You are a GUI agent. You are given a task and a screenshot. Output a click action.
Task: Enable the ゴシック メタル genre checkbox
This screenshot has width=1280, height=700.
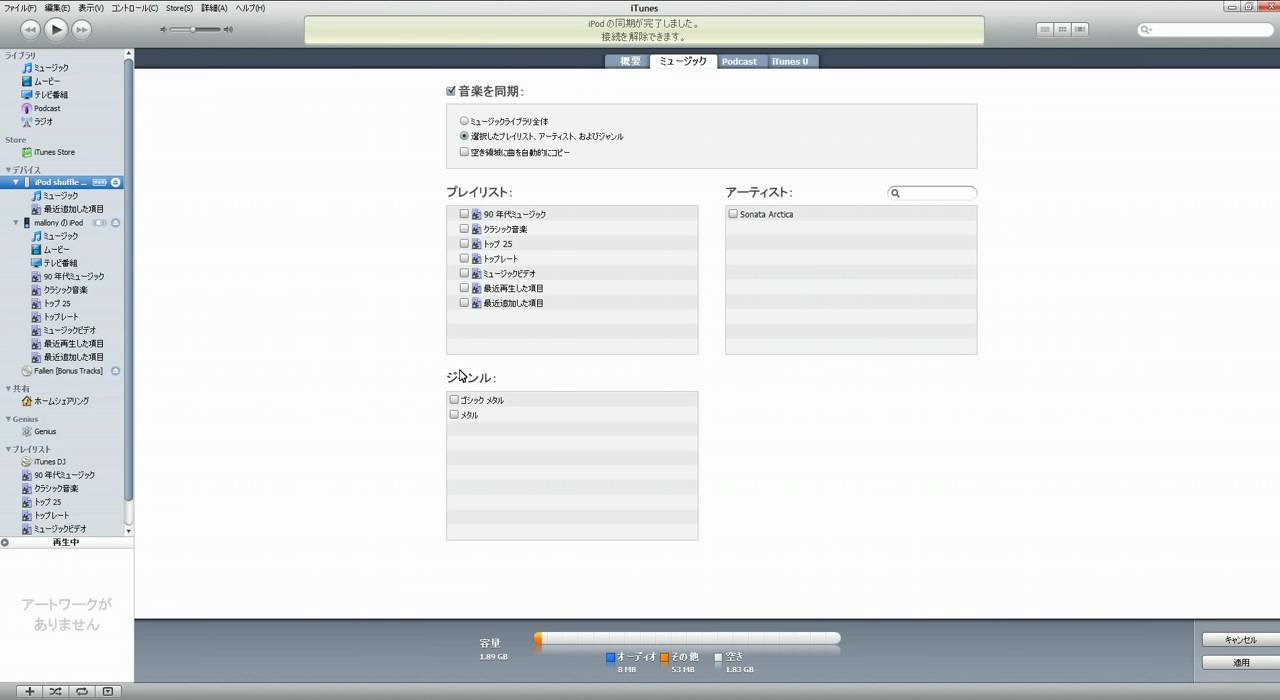coord(454,400)
